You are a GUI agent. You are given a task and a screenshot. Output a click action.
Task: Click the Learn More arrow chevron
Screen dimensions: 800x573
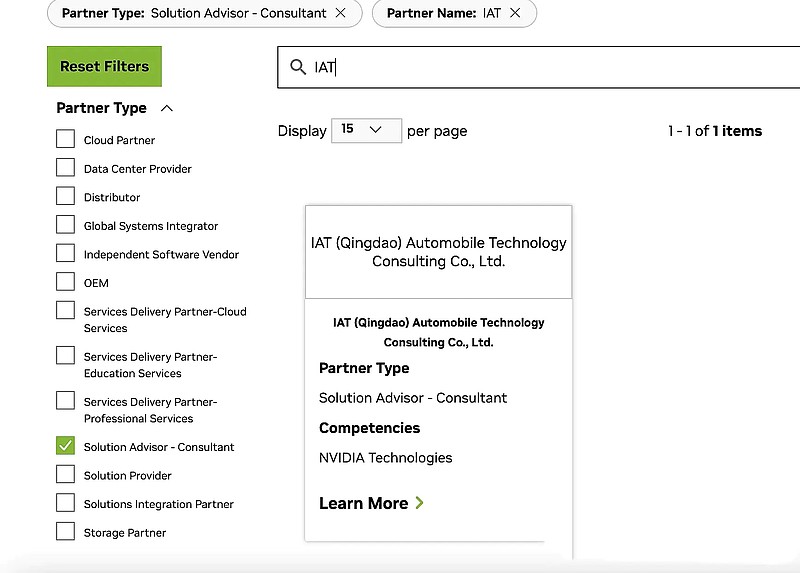point(419,503)
